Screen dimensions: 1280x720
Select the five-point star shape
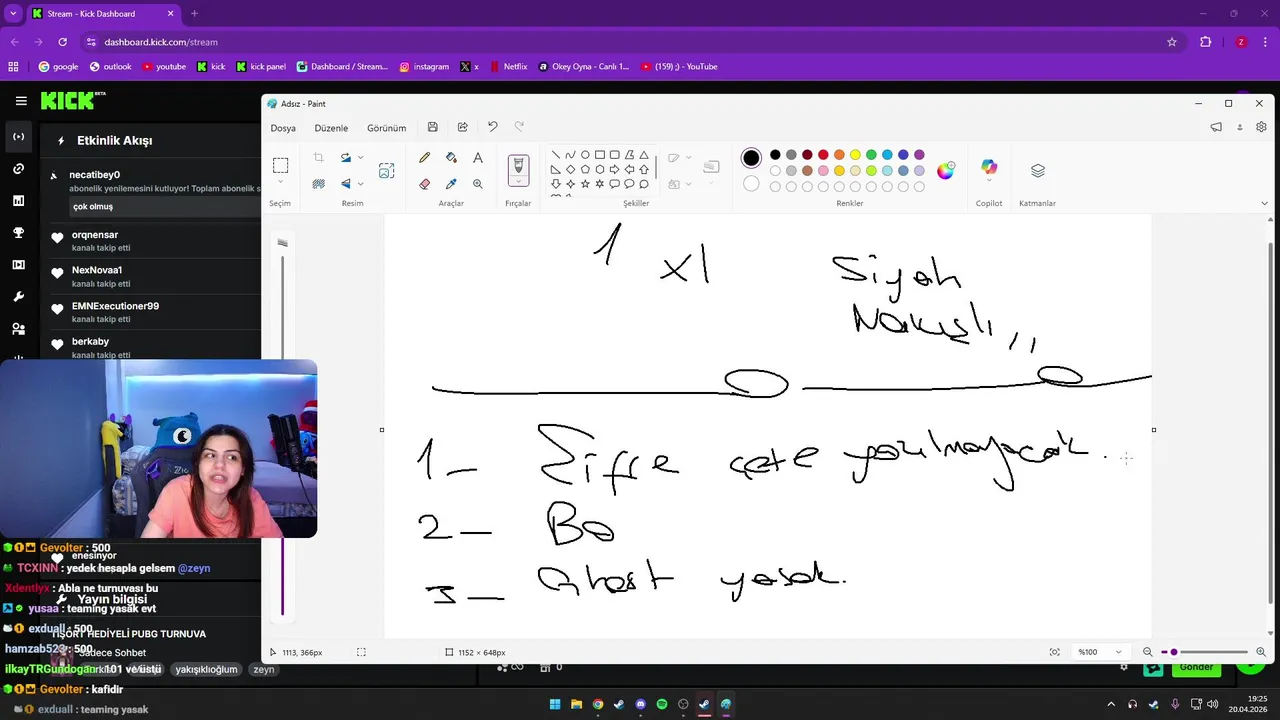(585, 184)
